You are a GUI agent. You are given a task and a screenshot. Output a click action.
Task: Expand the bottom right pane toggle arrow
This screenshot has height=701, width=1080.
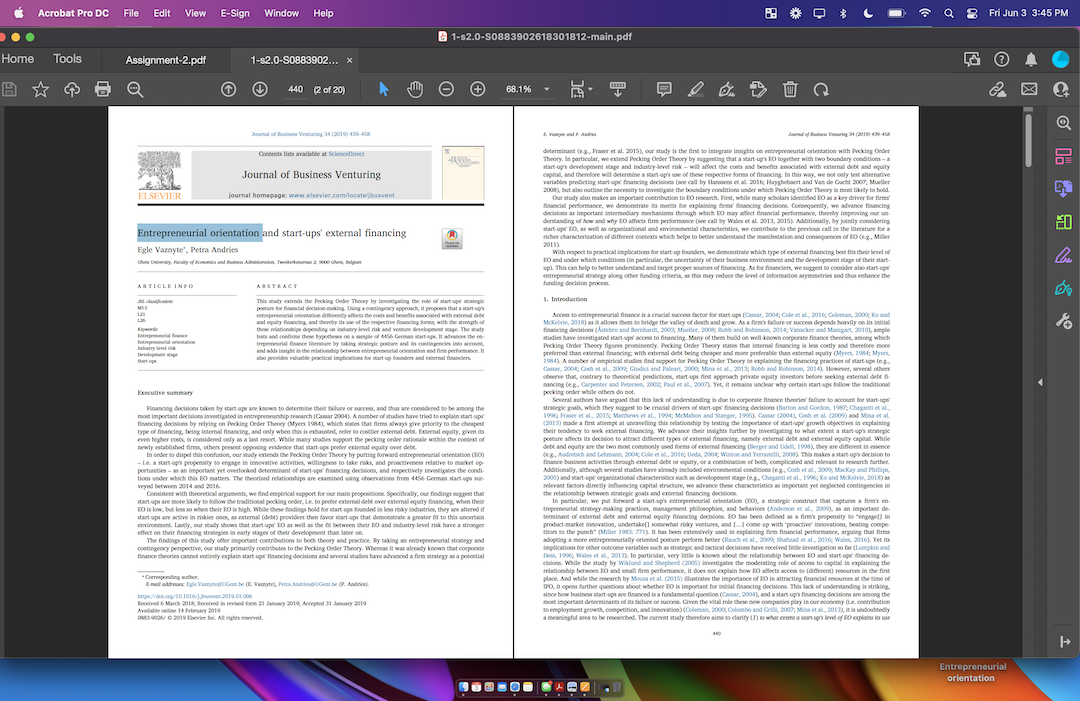(1065, 642)
